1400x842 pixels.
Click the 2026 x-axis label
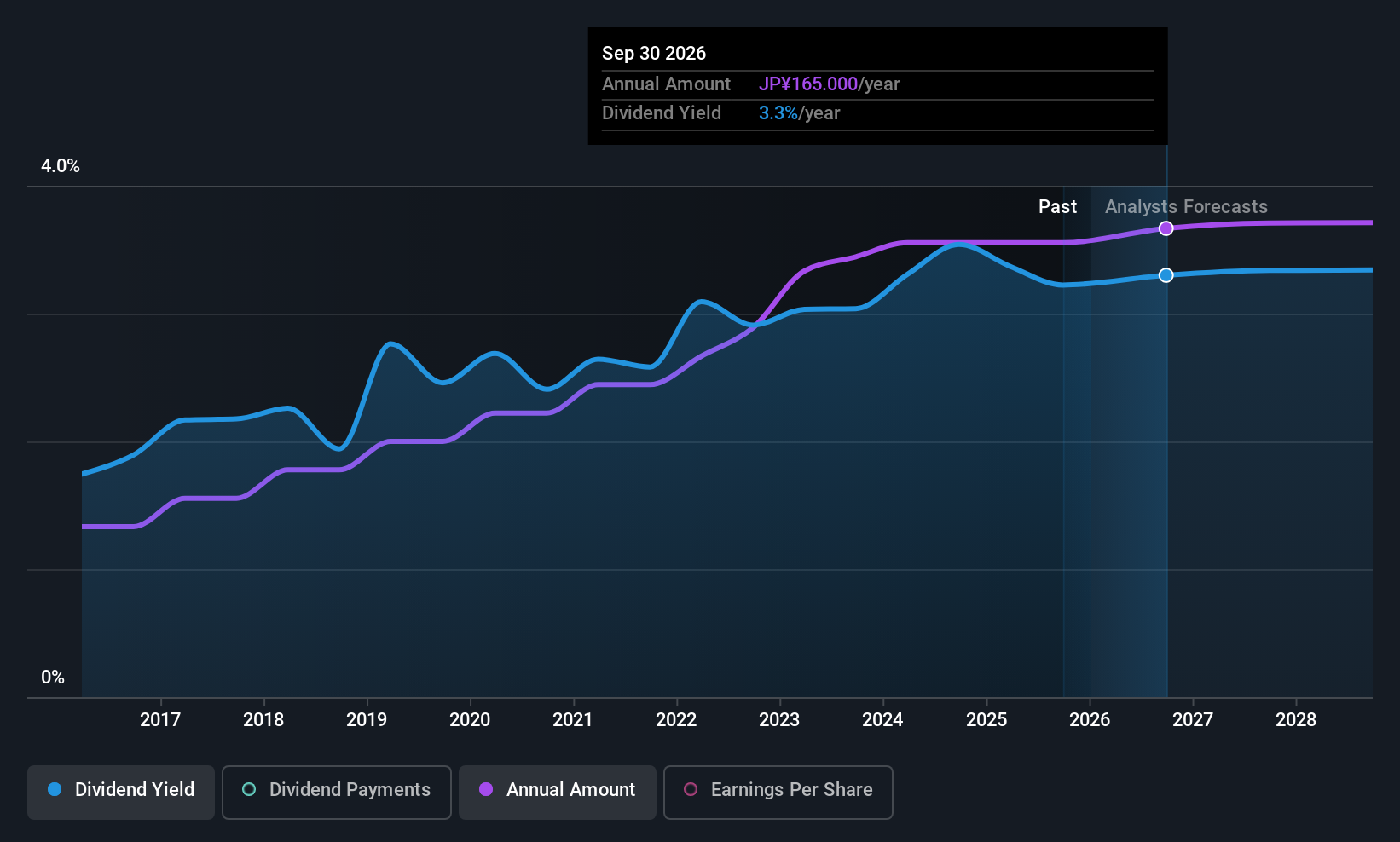coord(1090,720)
